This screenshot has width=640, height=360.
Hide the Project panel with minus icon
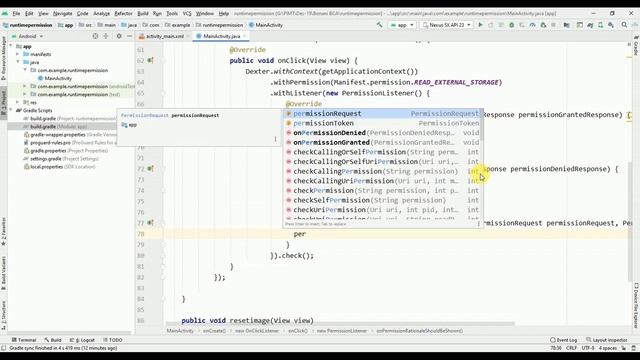[129, 36]
